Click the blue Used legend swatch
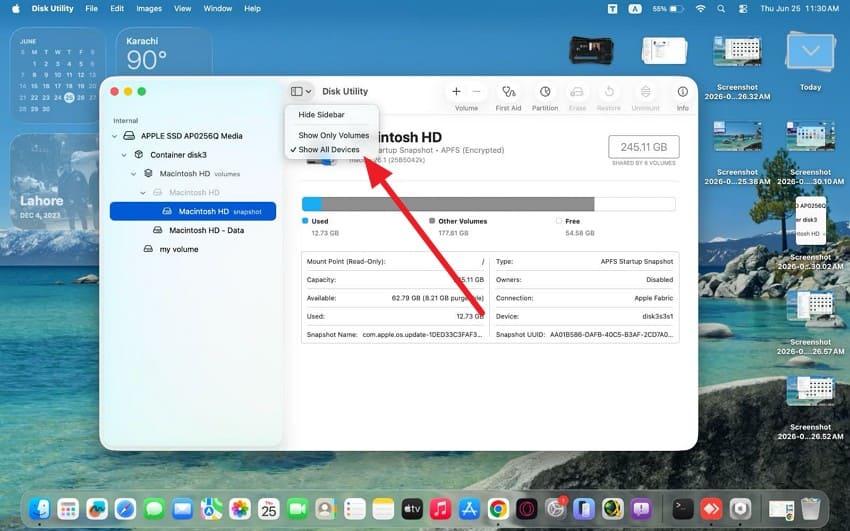This screenshot has height=531, width=850. (x=305, y=221)
